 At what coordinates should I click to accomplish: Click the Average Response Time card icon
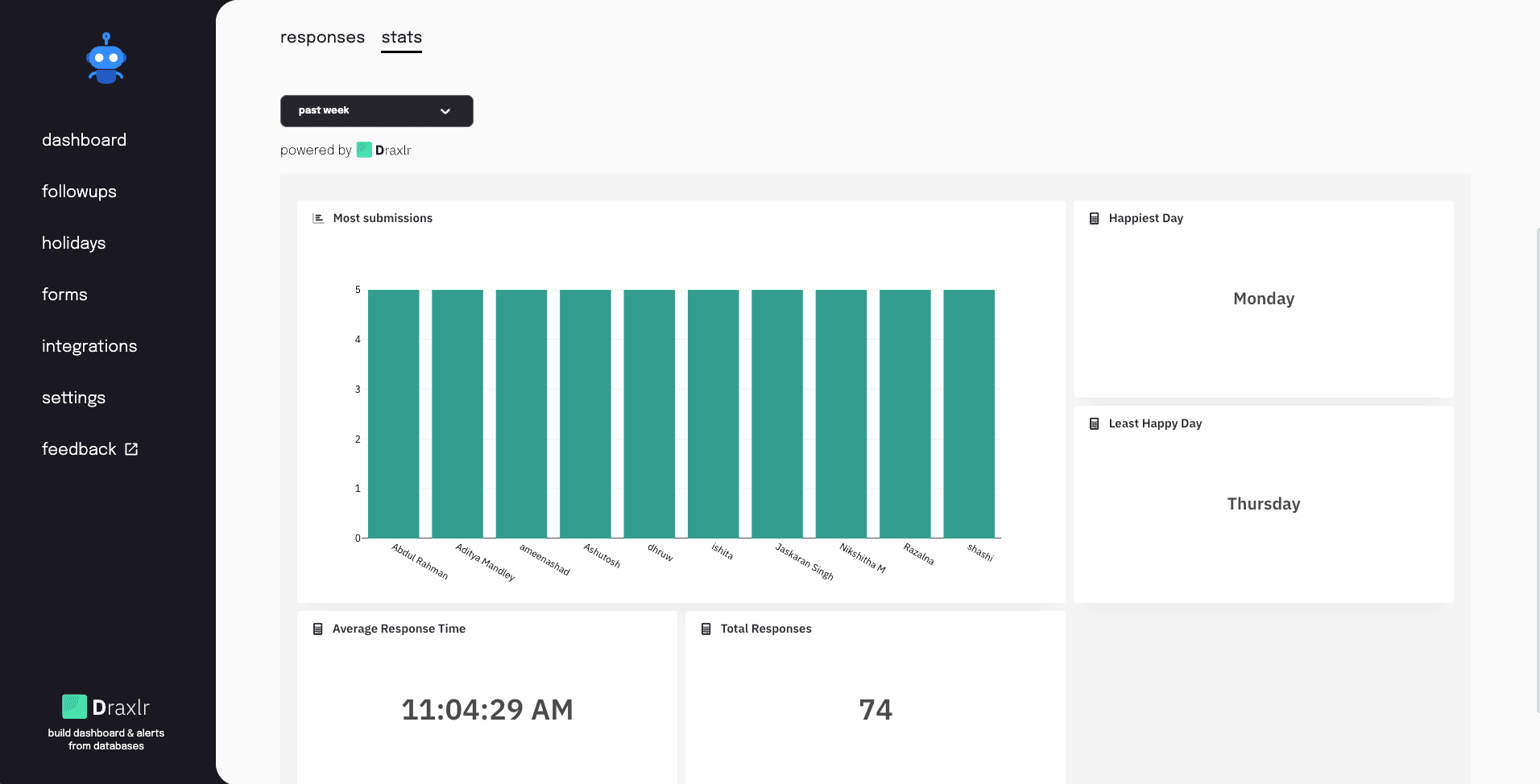317,629
